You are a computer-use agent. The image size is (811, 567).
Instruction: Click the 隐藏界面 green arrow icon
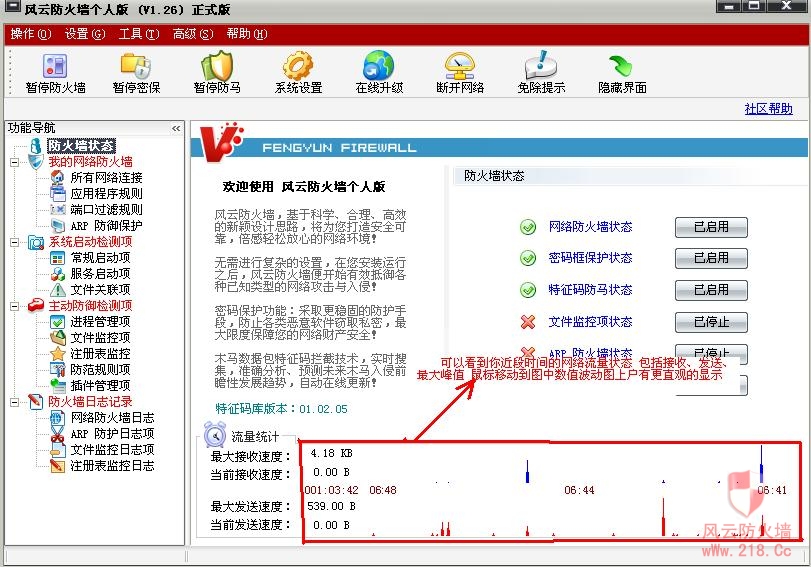point(621,66)
